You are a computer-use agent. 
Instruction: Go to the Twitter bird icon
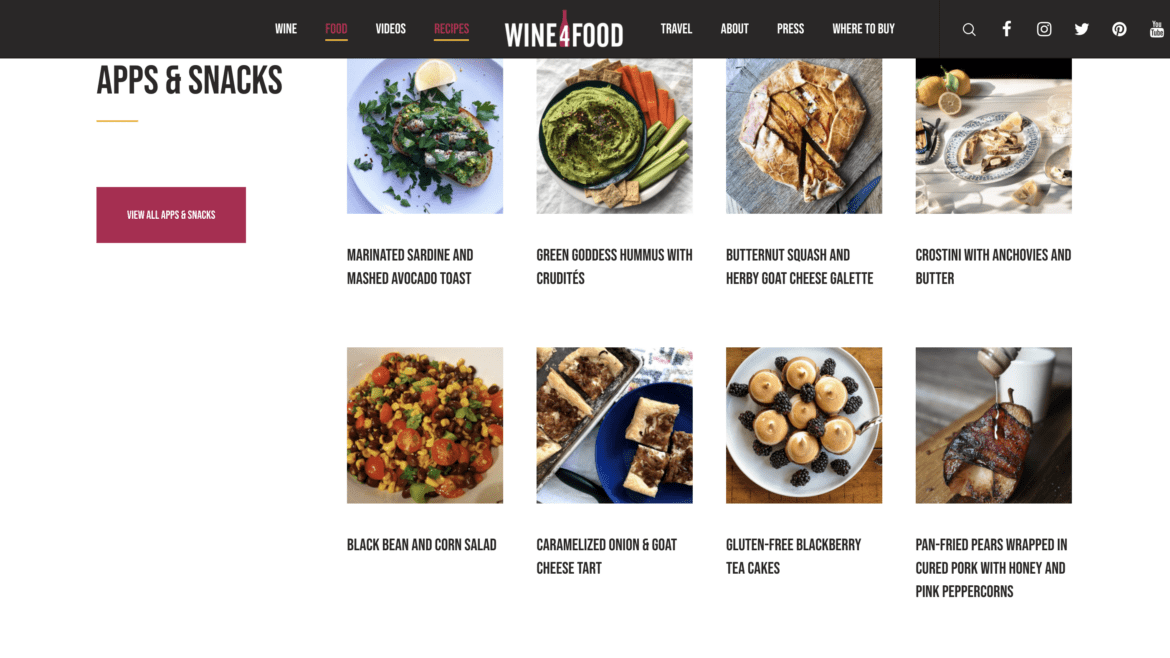click(1081, 29)
